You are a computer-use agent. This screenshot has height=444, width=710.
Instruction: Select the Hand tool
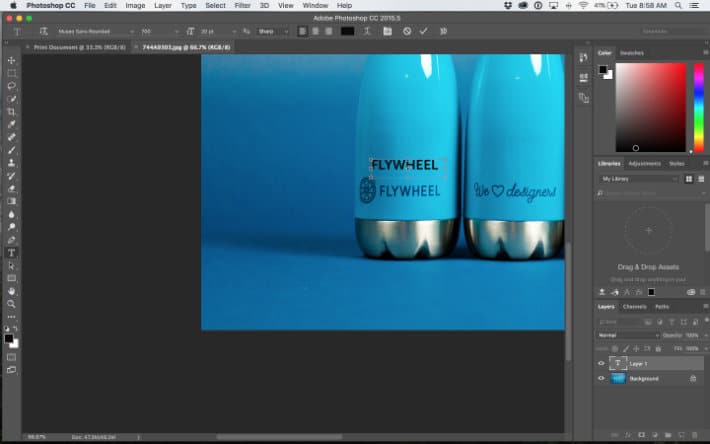(12, 291)
